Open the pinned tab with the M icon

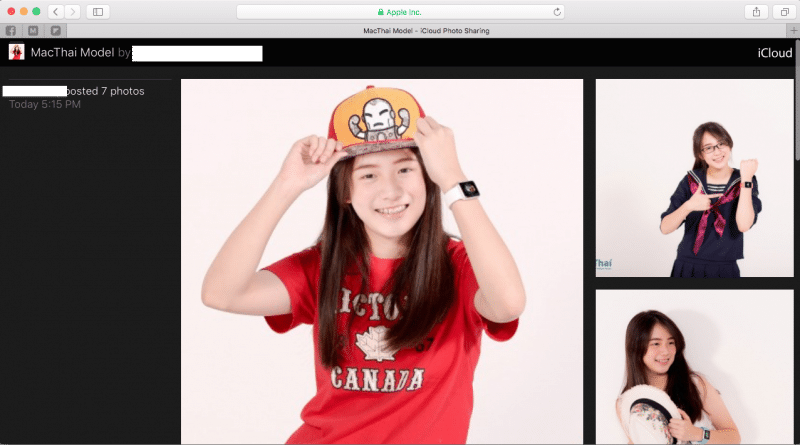tap(33, 31)
